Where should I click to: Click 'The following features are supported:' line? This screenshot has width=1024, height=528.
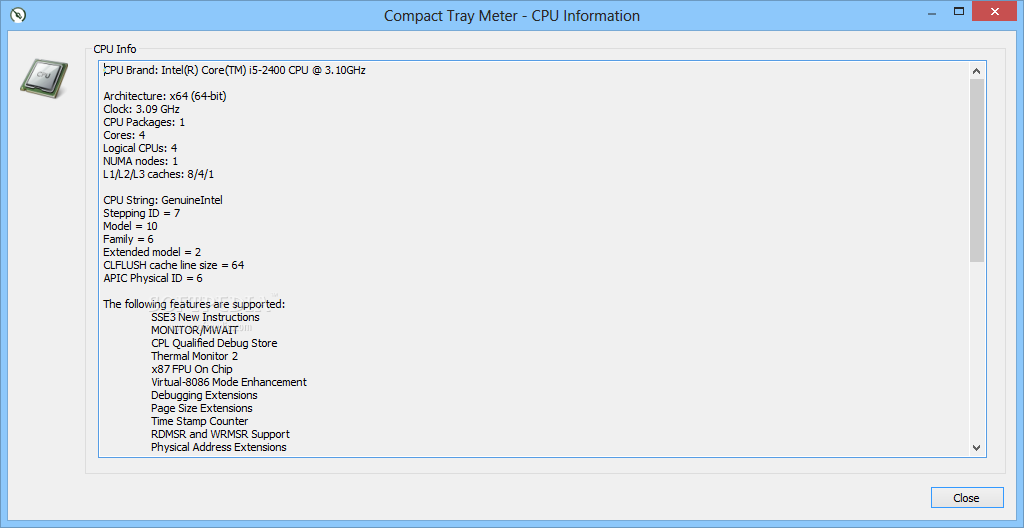pyautogui.click(x=195, y=304)
